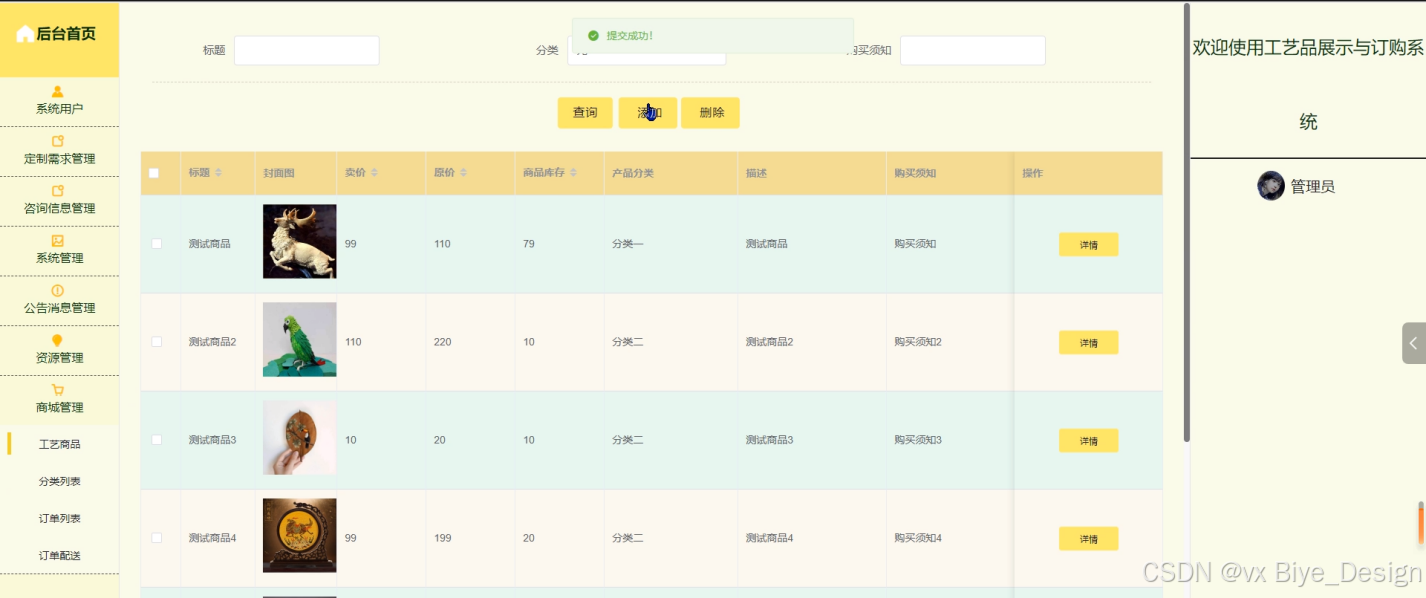This screenshot has width=1426, height=598.
Task: Open 定制需求管理 sidebar icon
Action: point(57,141)
